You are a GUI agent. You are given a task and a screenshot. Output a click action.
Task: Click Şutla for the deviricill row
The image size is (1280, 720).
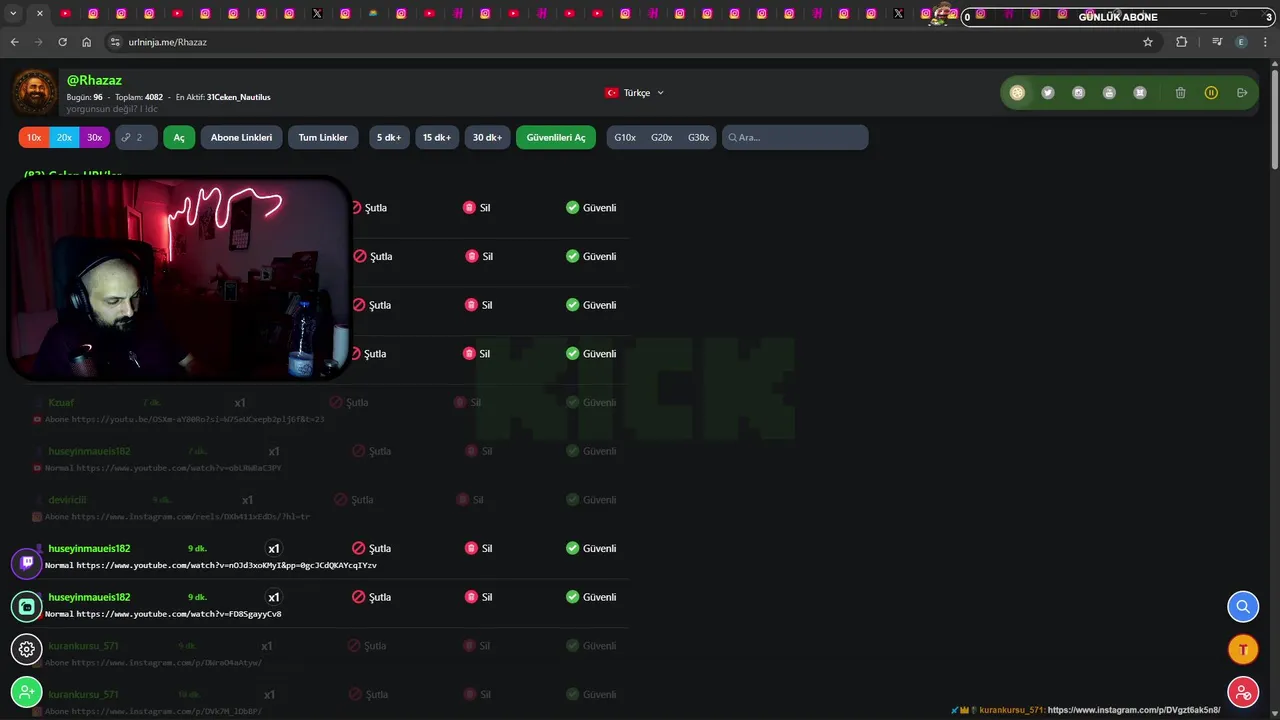pos(353,500)
